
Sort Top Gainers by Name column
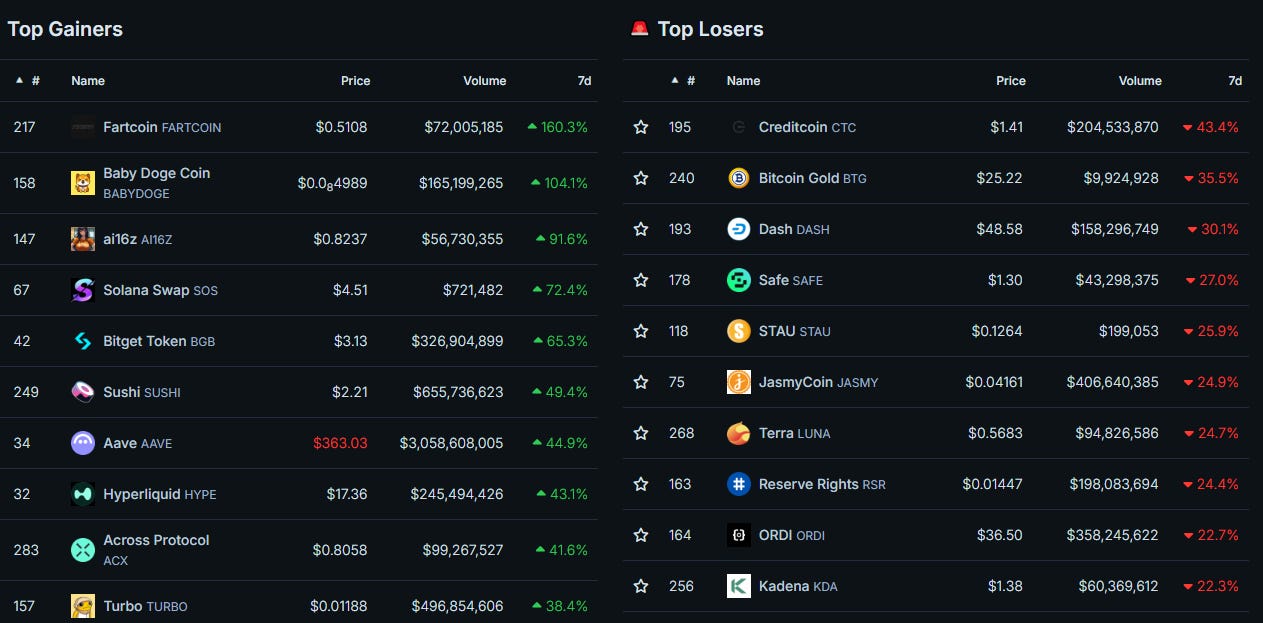[88, 80]
